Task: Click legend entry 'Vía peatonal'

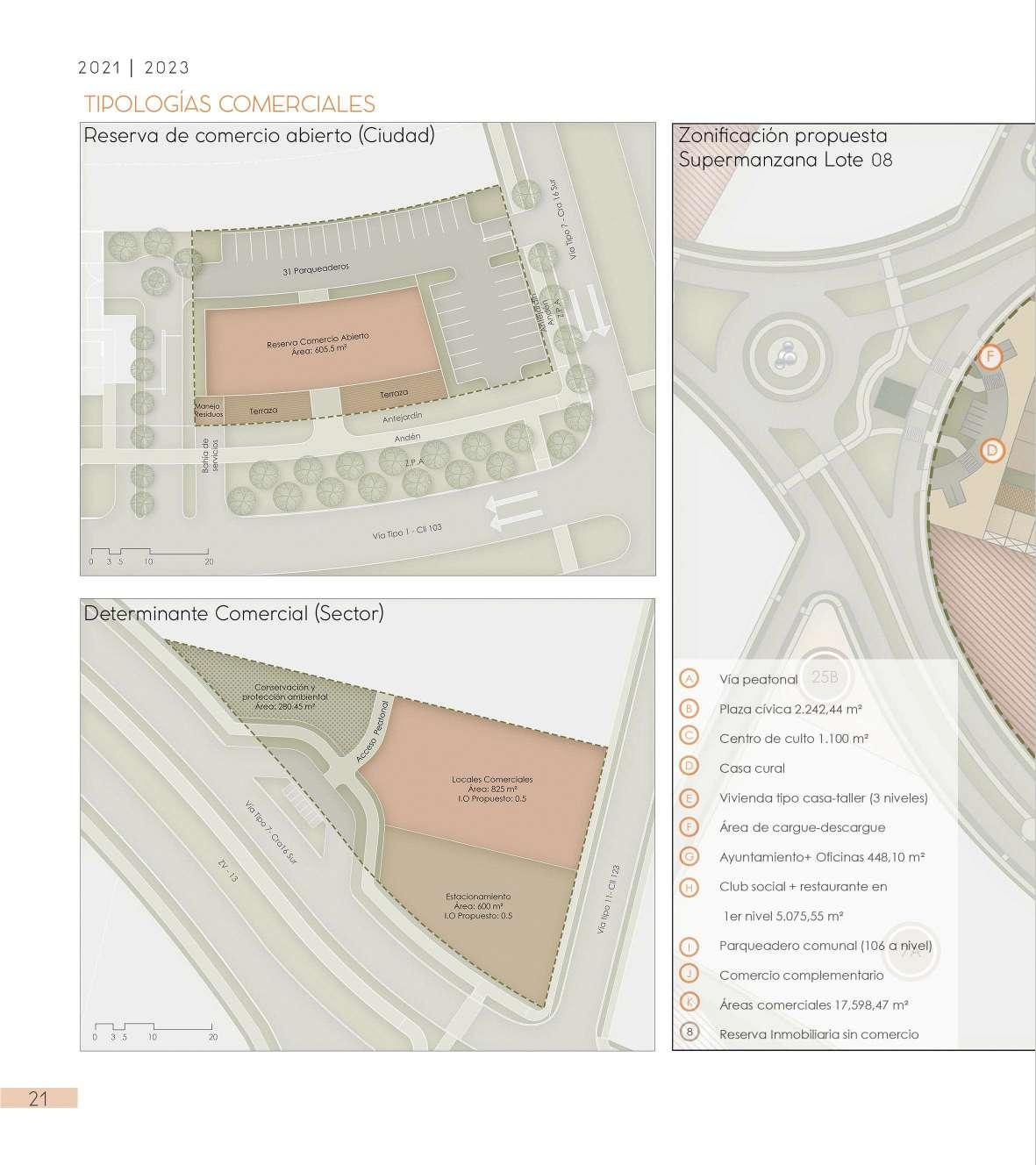Action: [x=758, y=679]
